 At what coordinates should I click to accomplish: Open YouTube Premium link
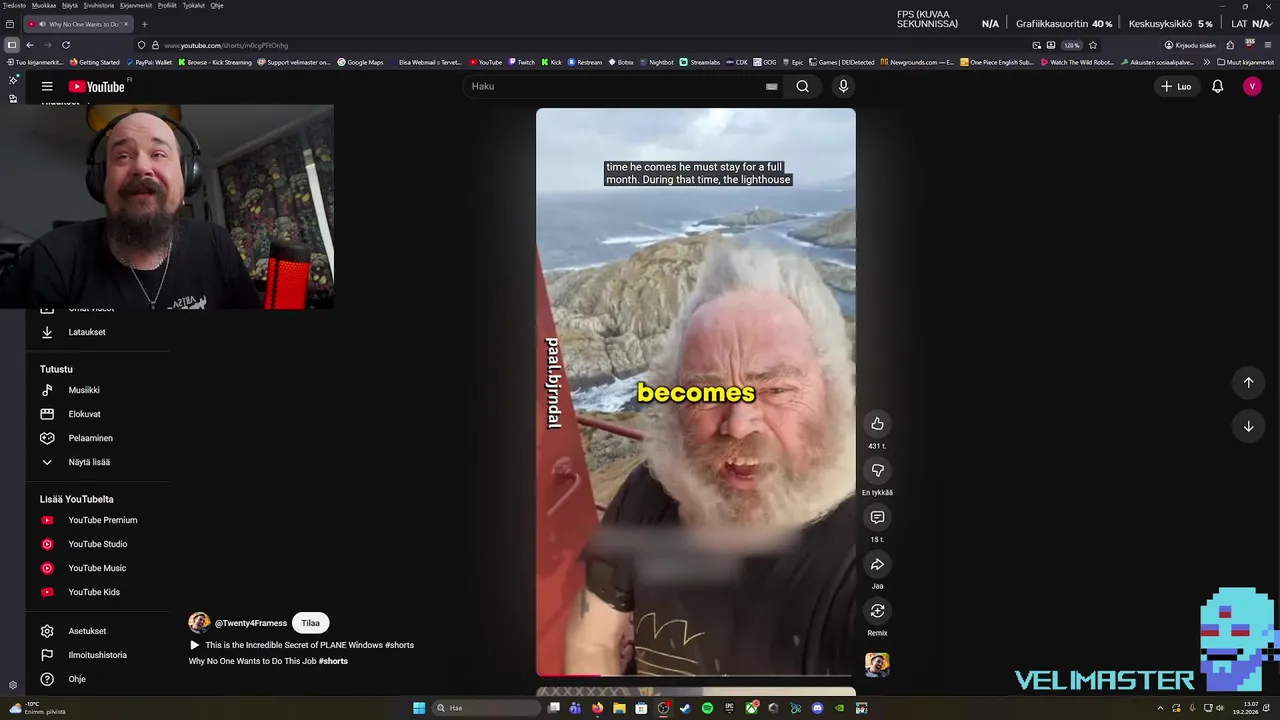[102, 520]
